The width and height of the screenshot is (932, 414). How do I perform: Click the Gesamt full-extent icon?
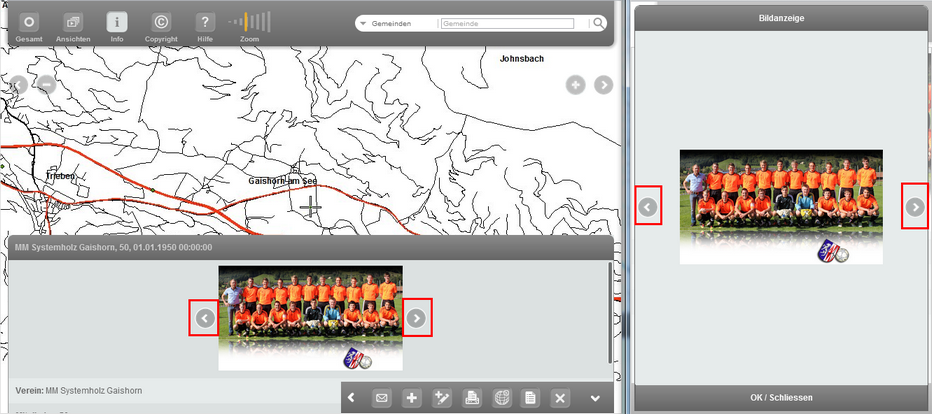pos(29,23)
